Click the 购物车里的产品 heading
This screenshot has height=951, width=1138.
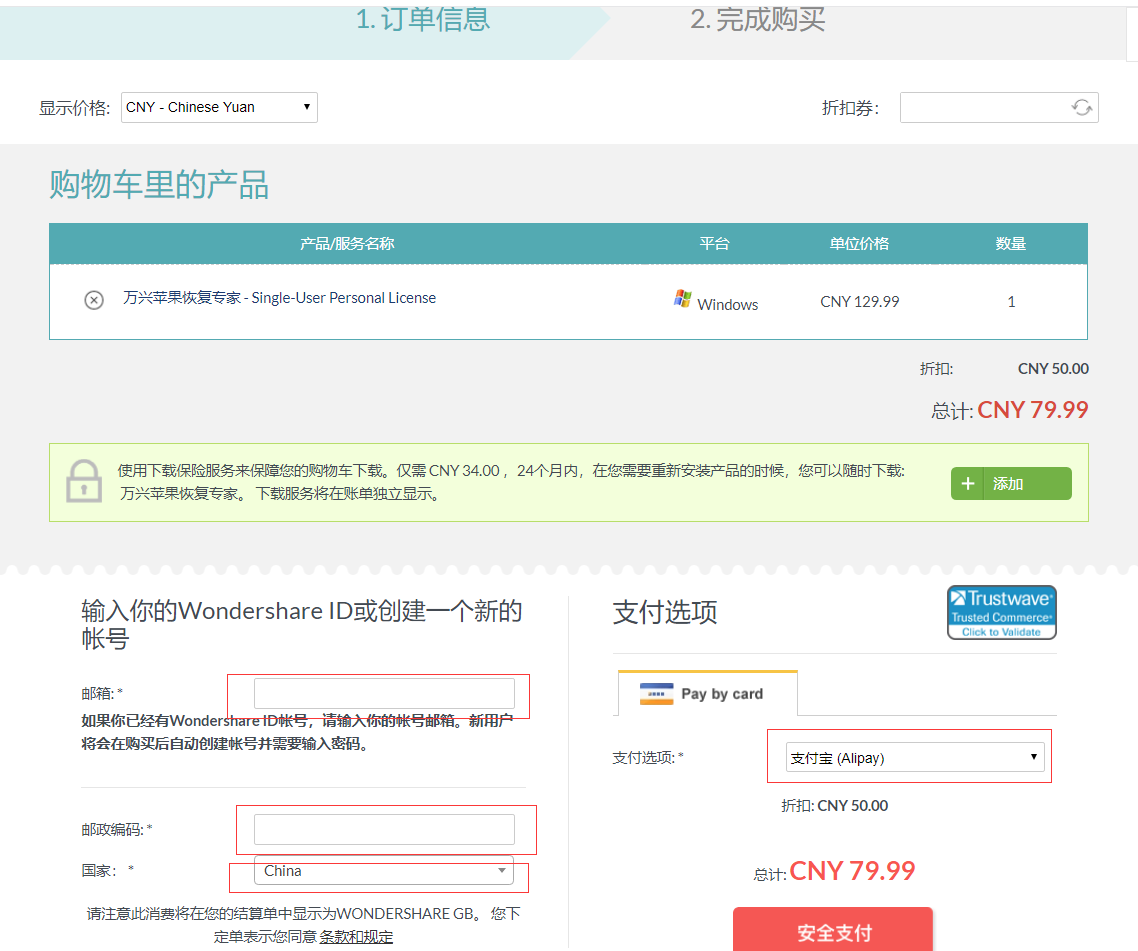(159, 184)
